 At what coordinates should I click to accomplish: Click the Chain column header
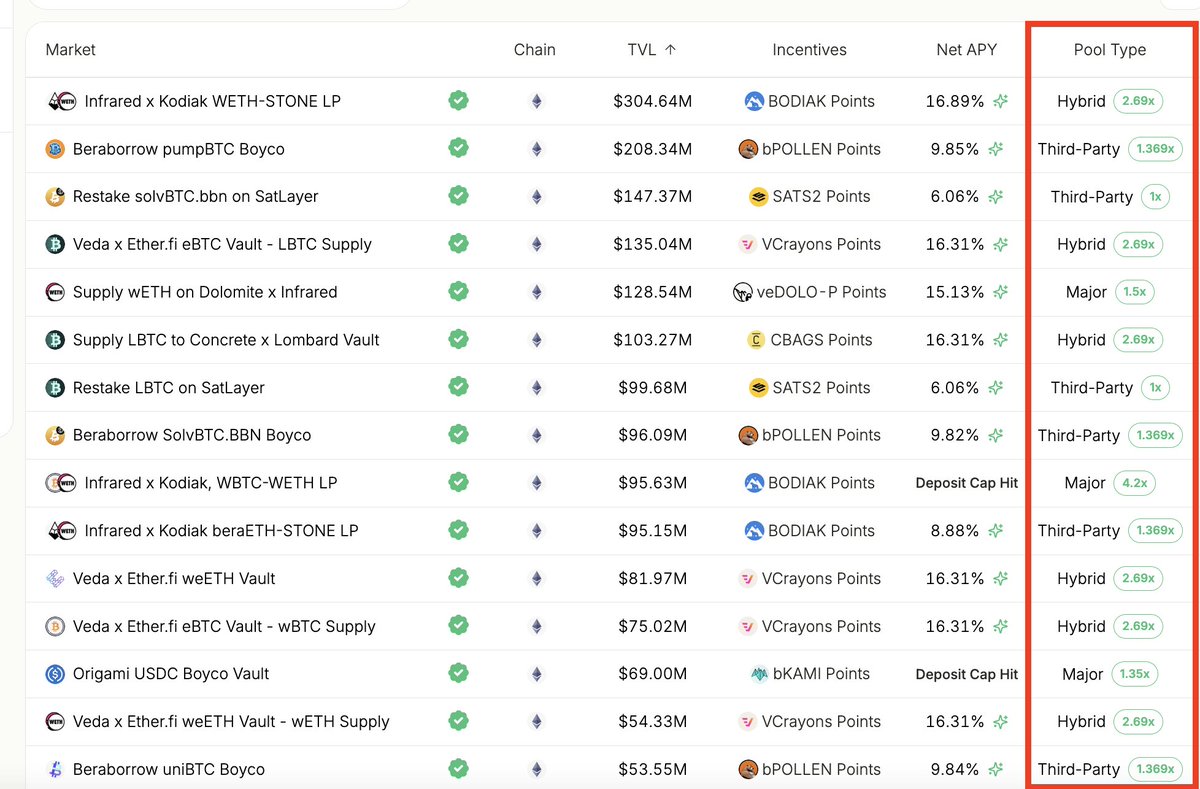534,49
